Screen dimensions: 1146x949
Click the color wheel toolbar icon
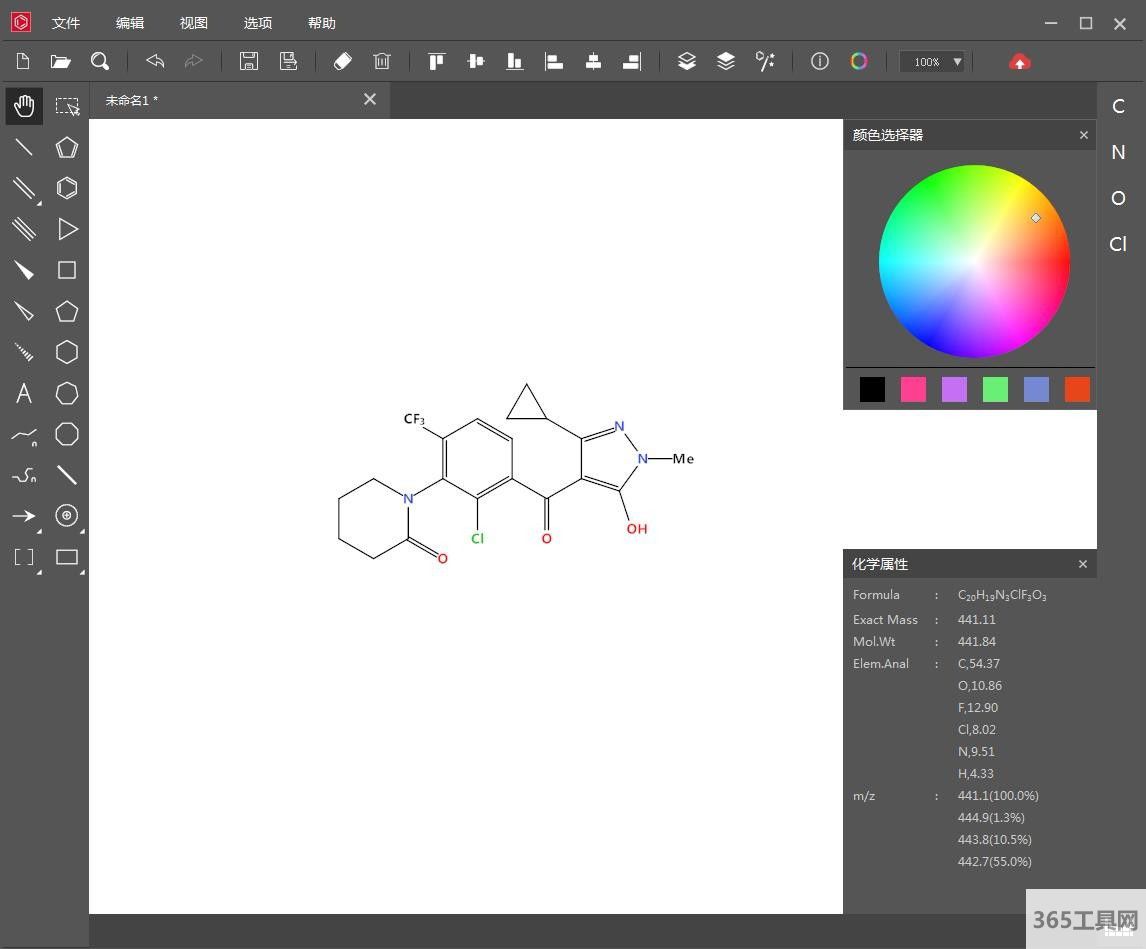(859, 62)
